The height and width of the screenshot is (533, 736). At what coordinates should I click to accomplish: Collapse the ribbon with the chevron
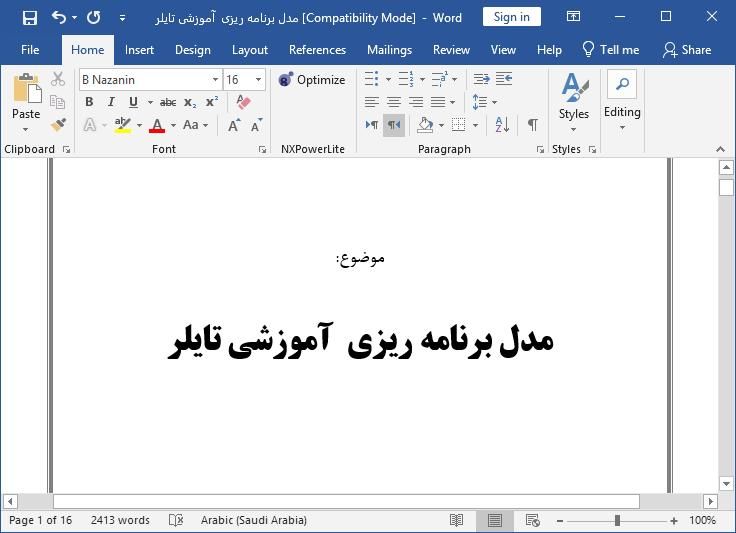click(x=720, y=149)
